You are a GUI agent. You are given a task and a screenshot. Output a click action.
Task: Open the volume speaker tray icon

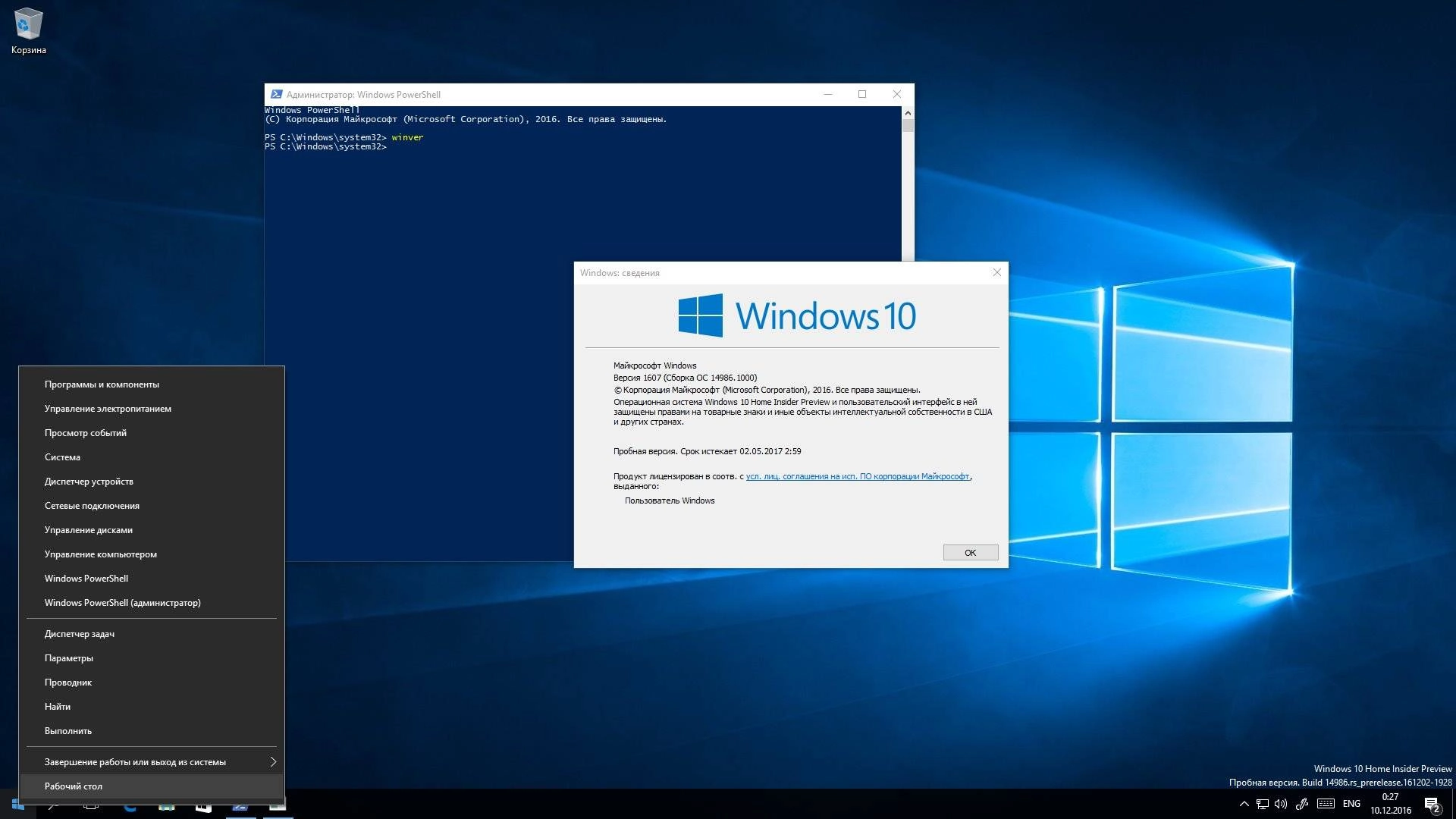click(x=1281, y=804)
